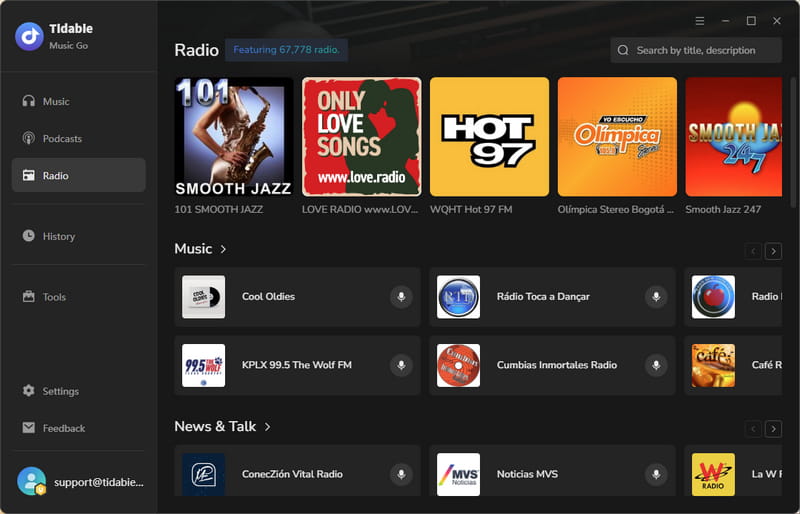Open the History sidebar item
The width and height of the screenshot is (800, 514).
[x=79, y=236]
